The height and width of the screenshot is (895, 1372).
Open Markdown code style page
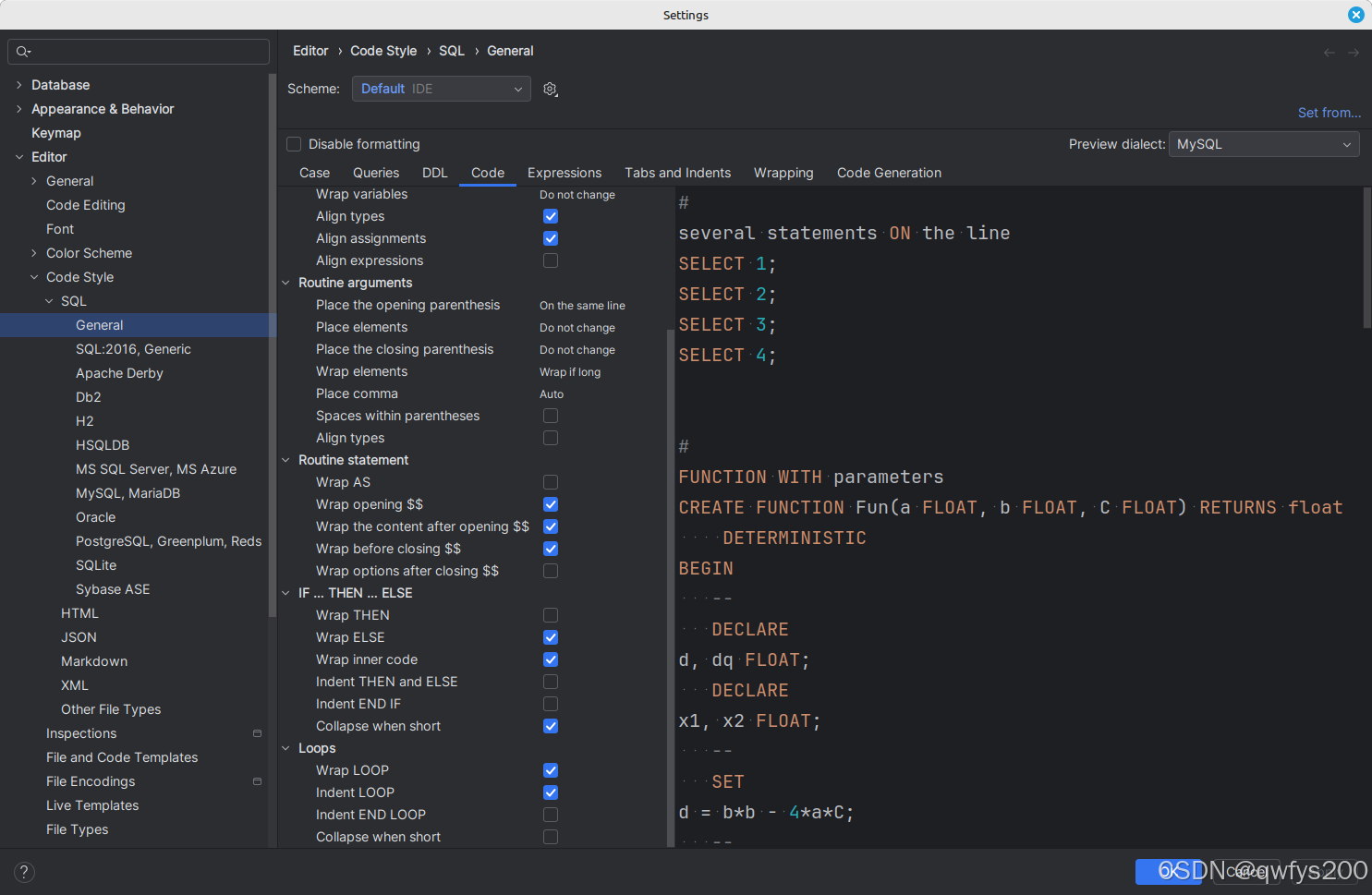(x=94, y=661)
